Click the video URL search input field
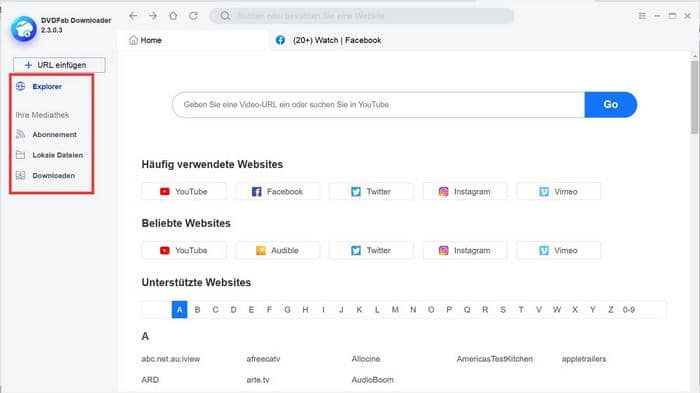The height and width of the screenshot is (393, 700). [x=379, y=105]
